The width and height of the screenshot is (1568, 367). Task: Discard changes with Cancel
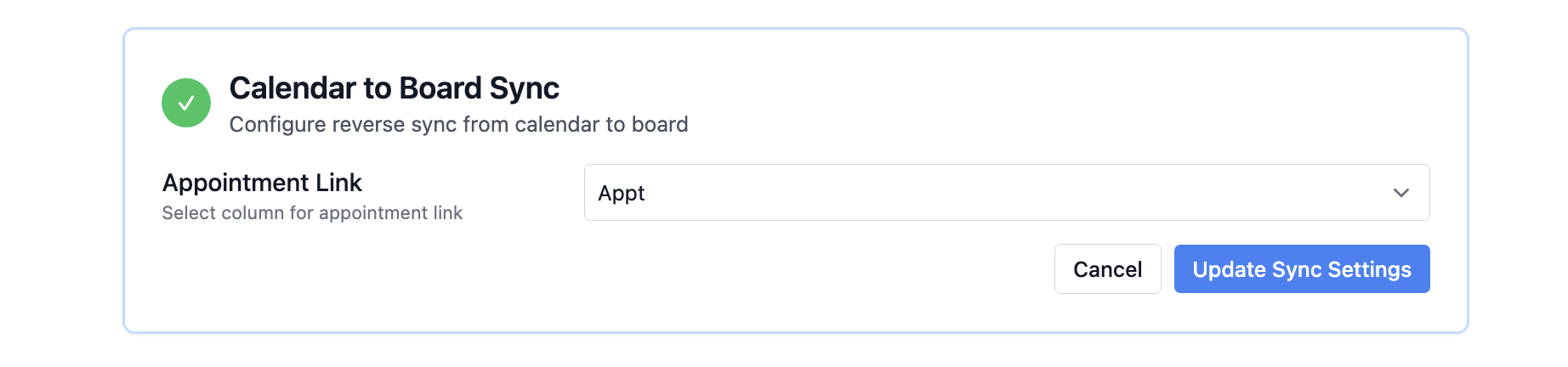tap(1107, 269)
